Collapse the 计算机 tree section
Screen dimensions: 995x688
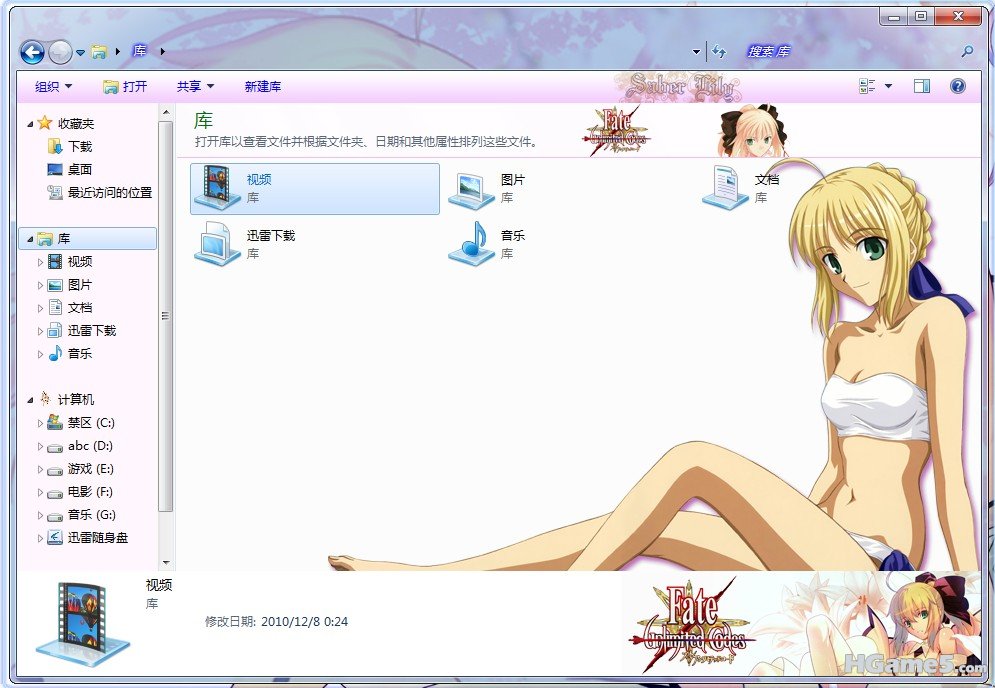point(29,400)
